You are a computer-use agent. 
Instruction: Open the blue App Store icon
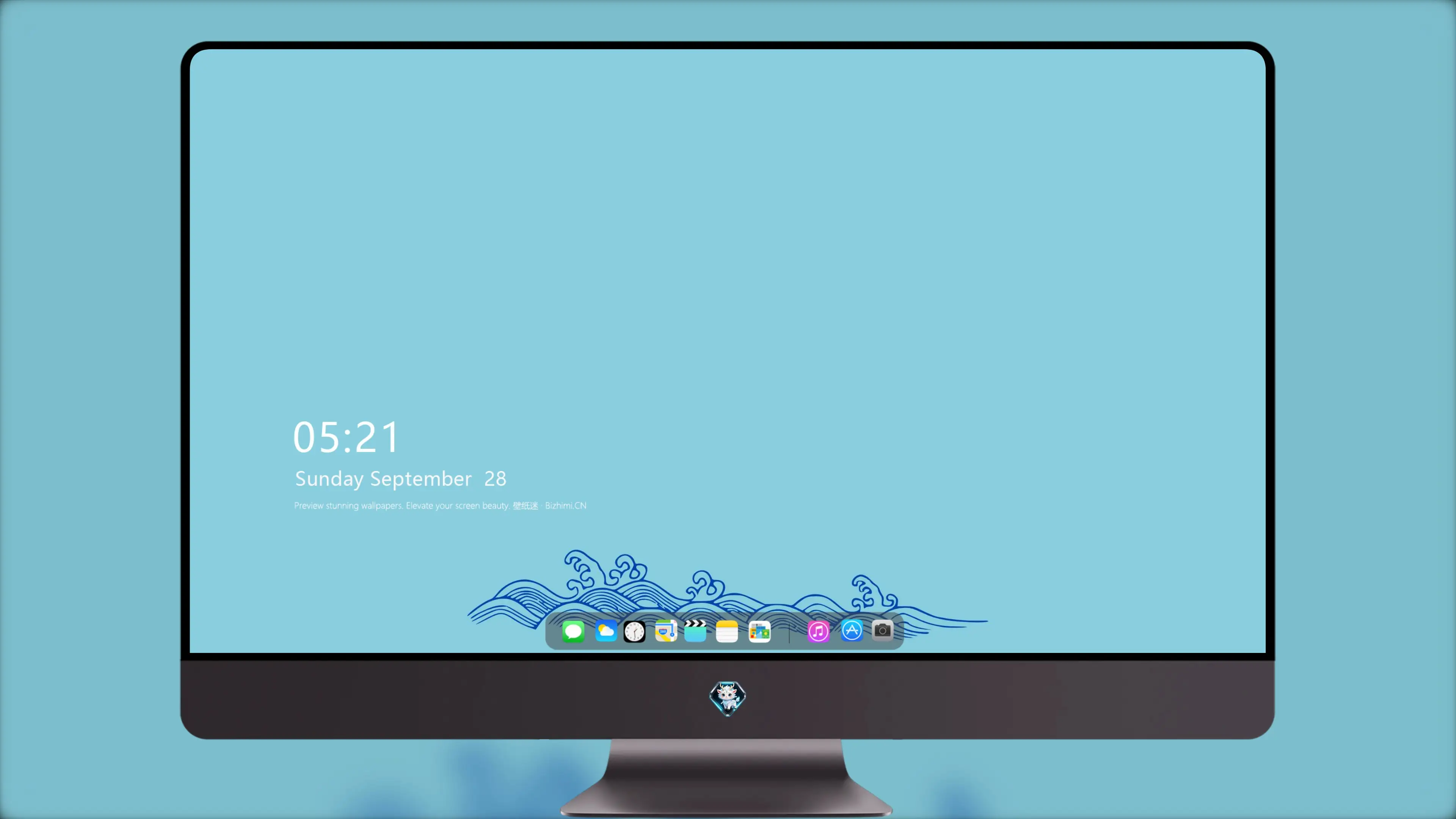click(x=851, y=631)
